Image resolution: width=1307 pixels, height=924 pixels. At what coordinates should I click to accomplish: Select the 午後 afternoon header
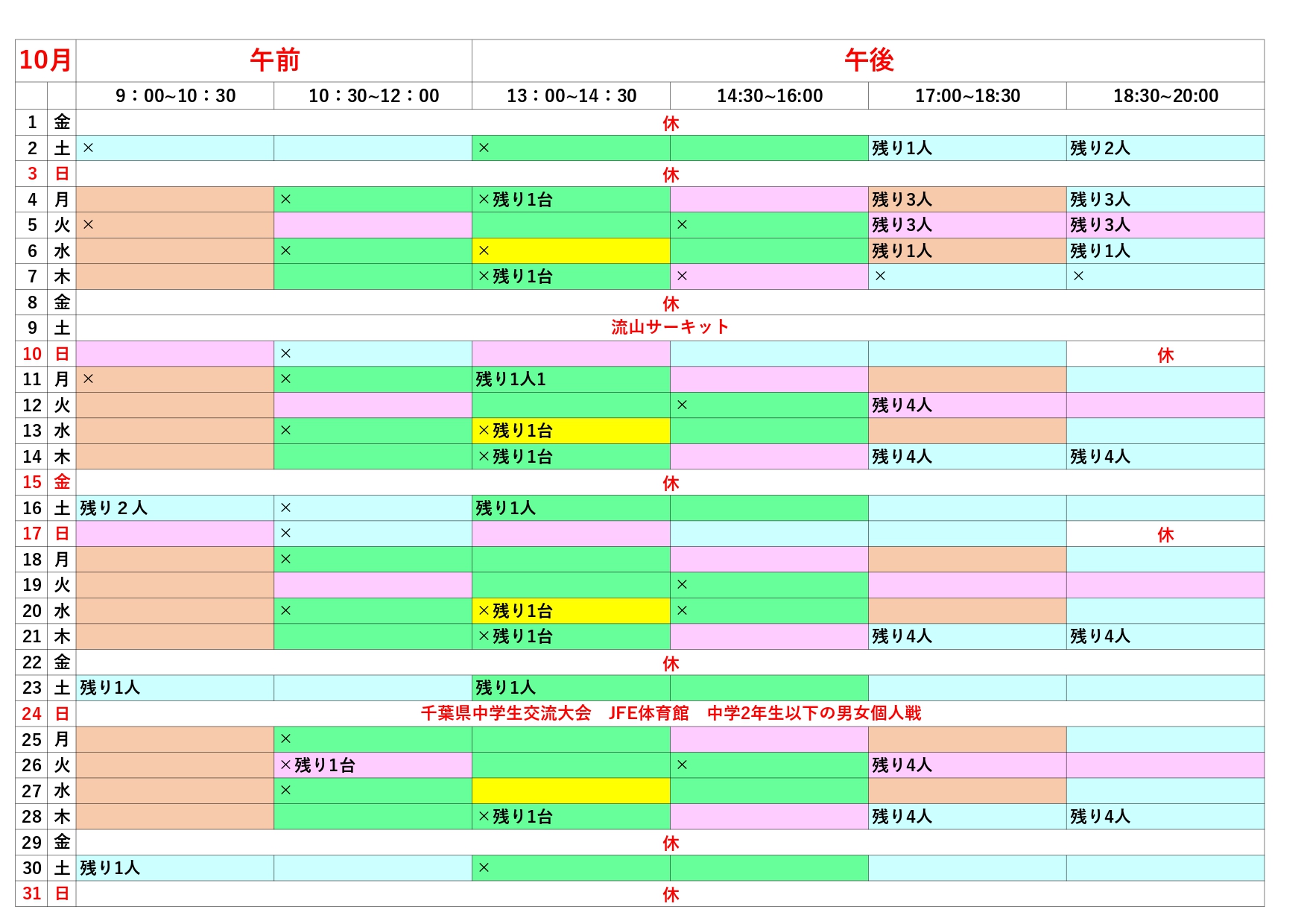pos(868,60)
